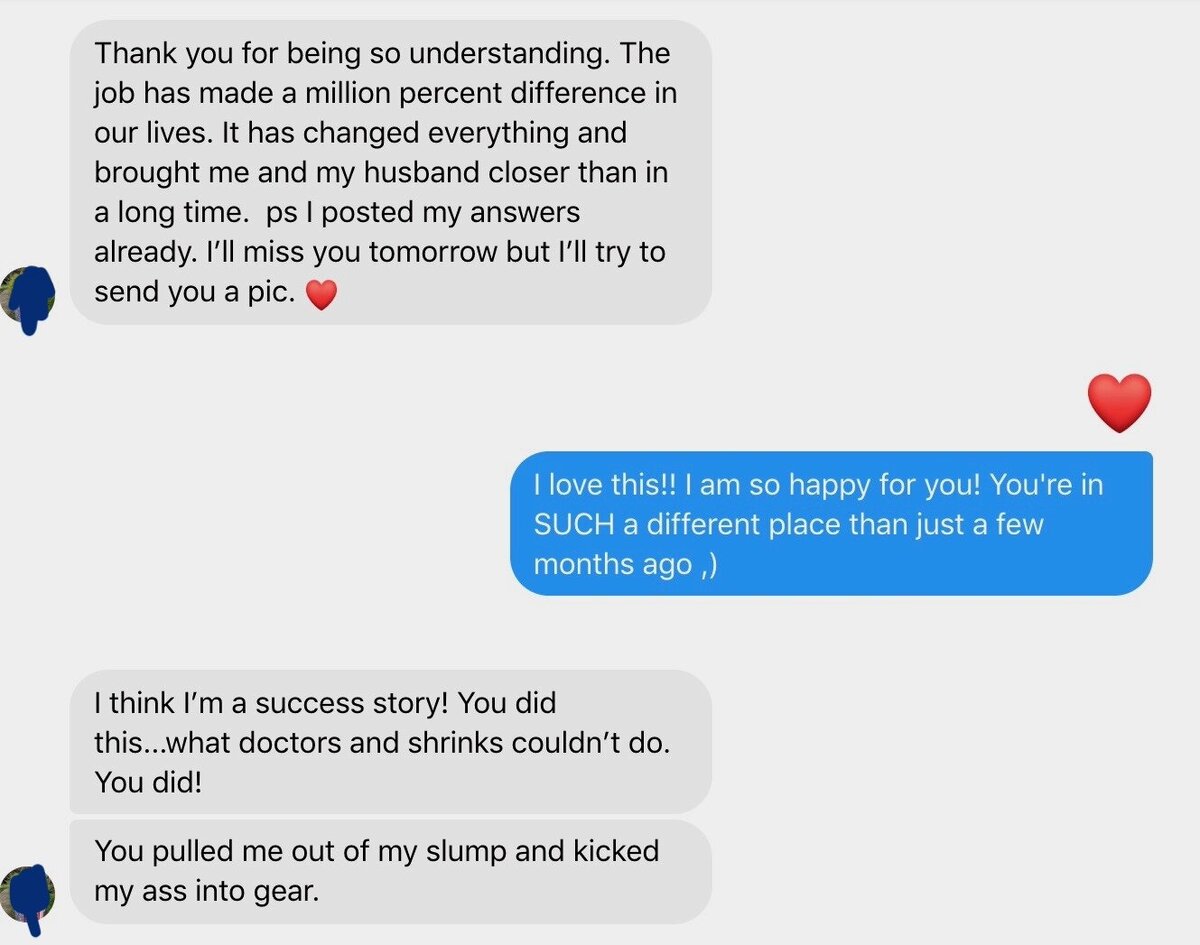The height and width of the screenshot is (945, 1200).
Task: Select the blue "I love this!!" message bubble
Action: point(831,523)
